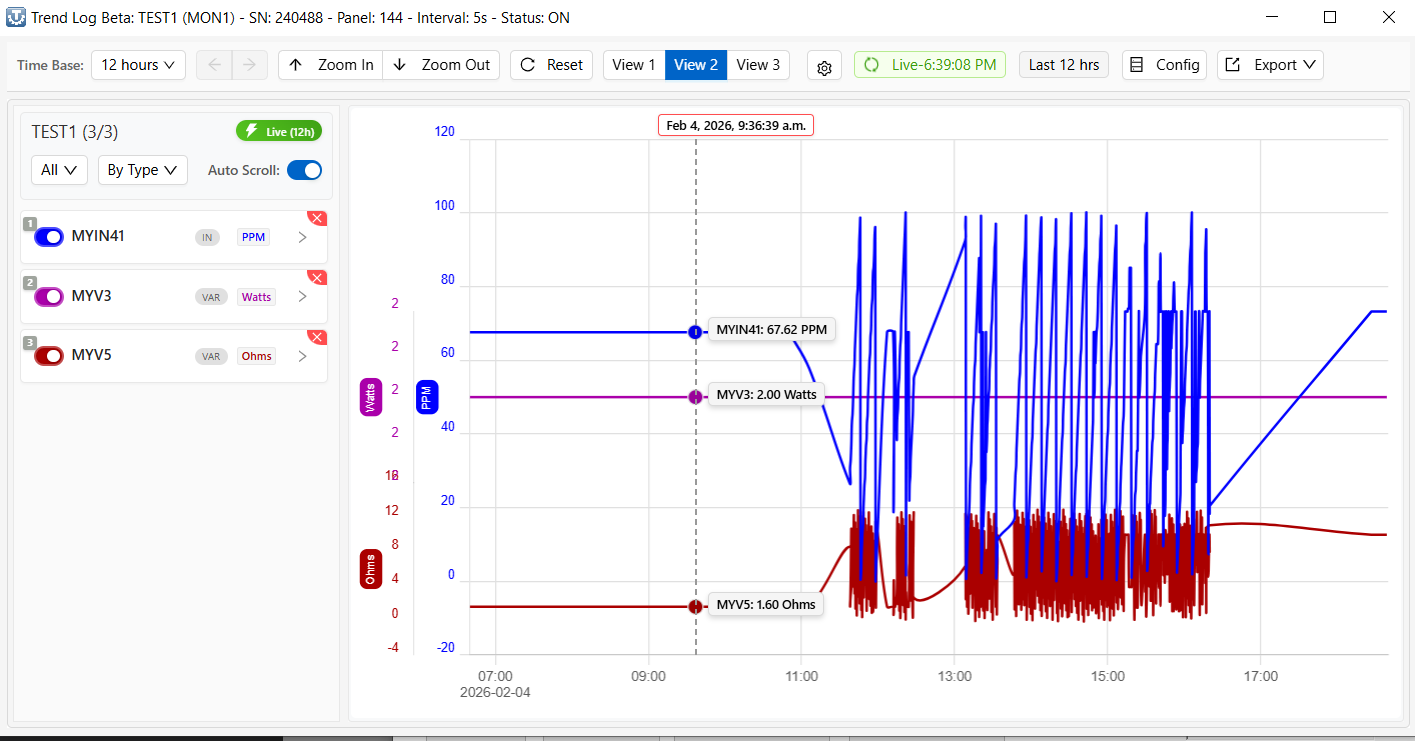Open the Time Base 12 hours dropdown
The width and height of the screenshot is (1415, 741).
pos(138,65)
